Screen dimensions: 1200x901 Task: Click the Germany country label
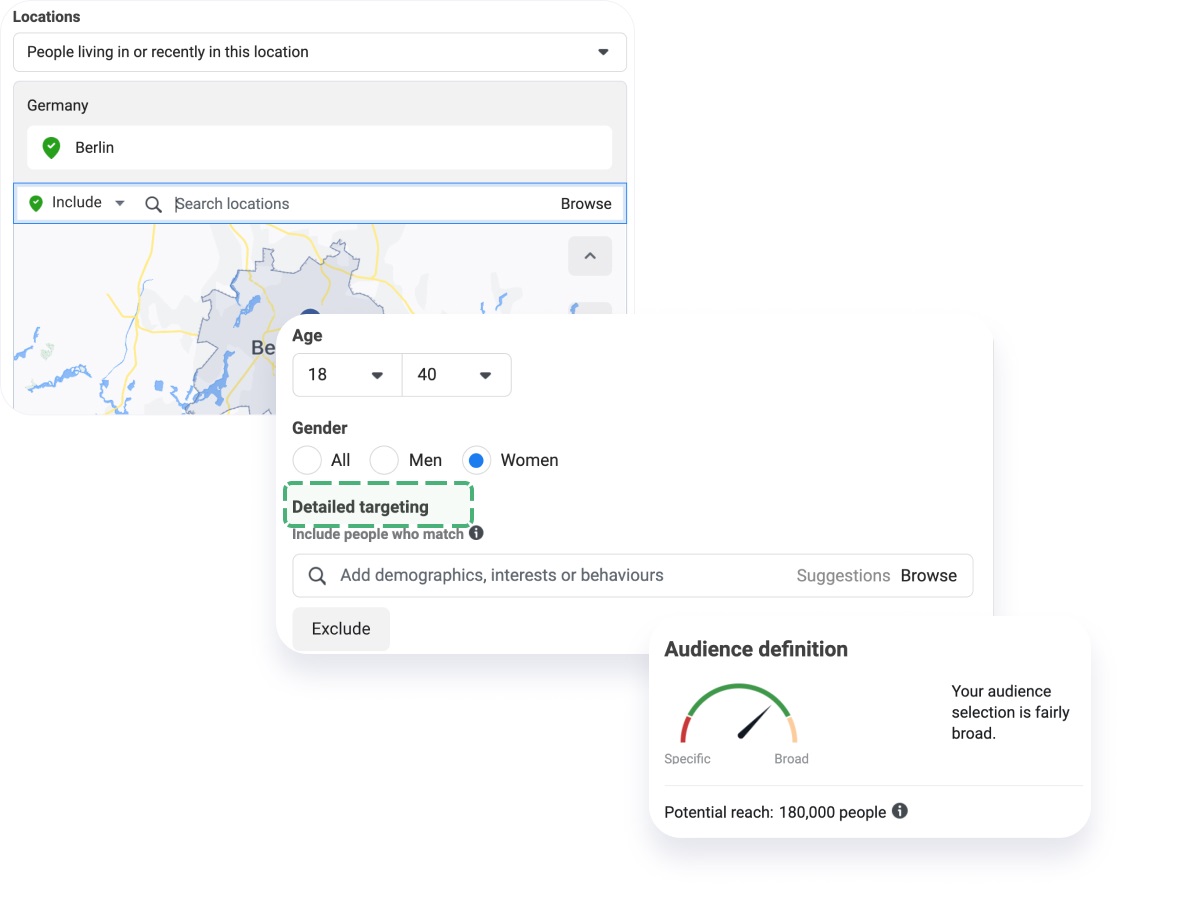pos(58,106)
